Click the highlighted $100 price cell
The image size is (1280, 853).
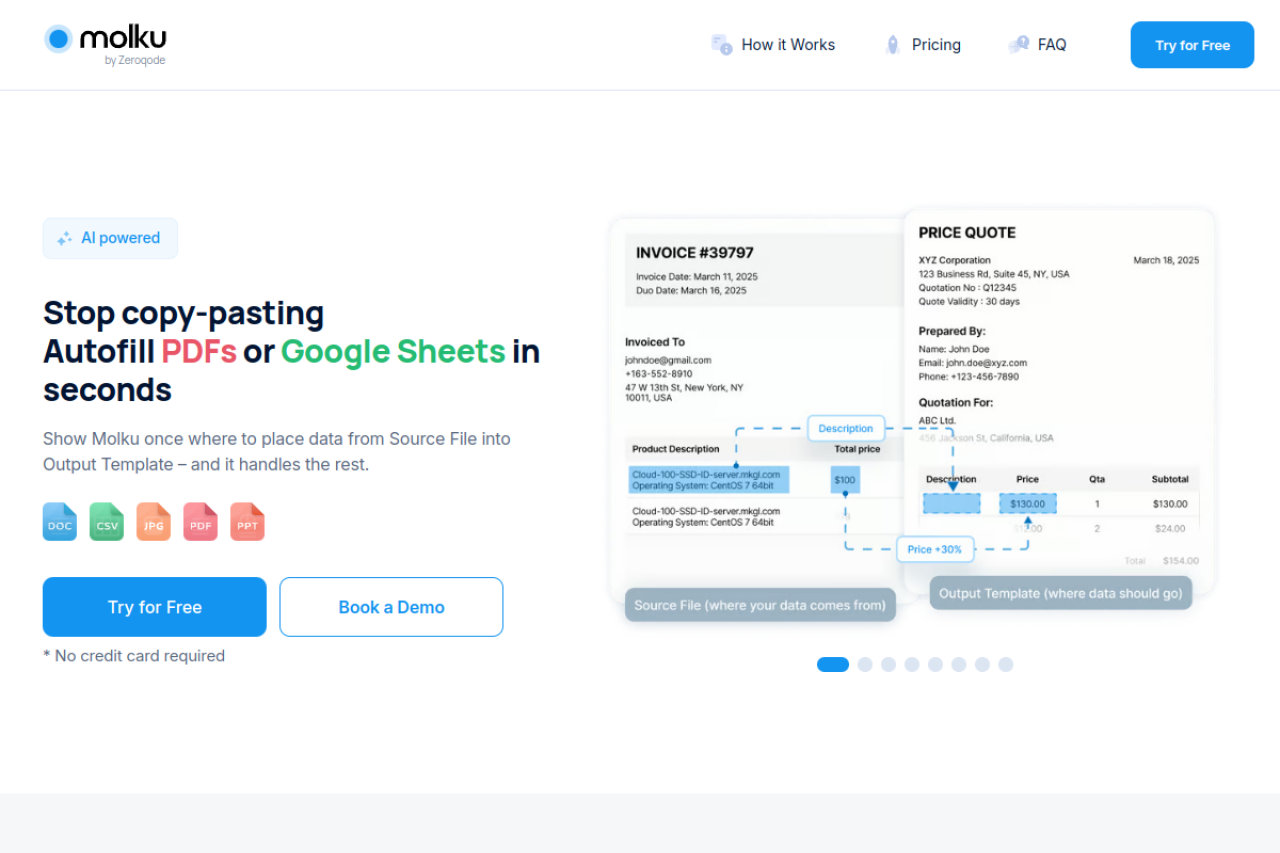pos(845,480)
